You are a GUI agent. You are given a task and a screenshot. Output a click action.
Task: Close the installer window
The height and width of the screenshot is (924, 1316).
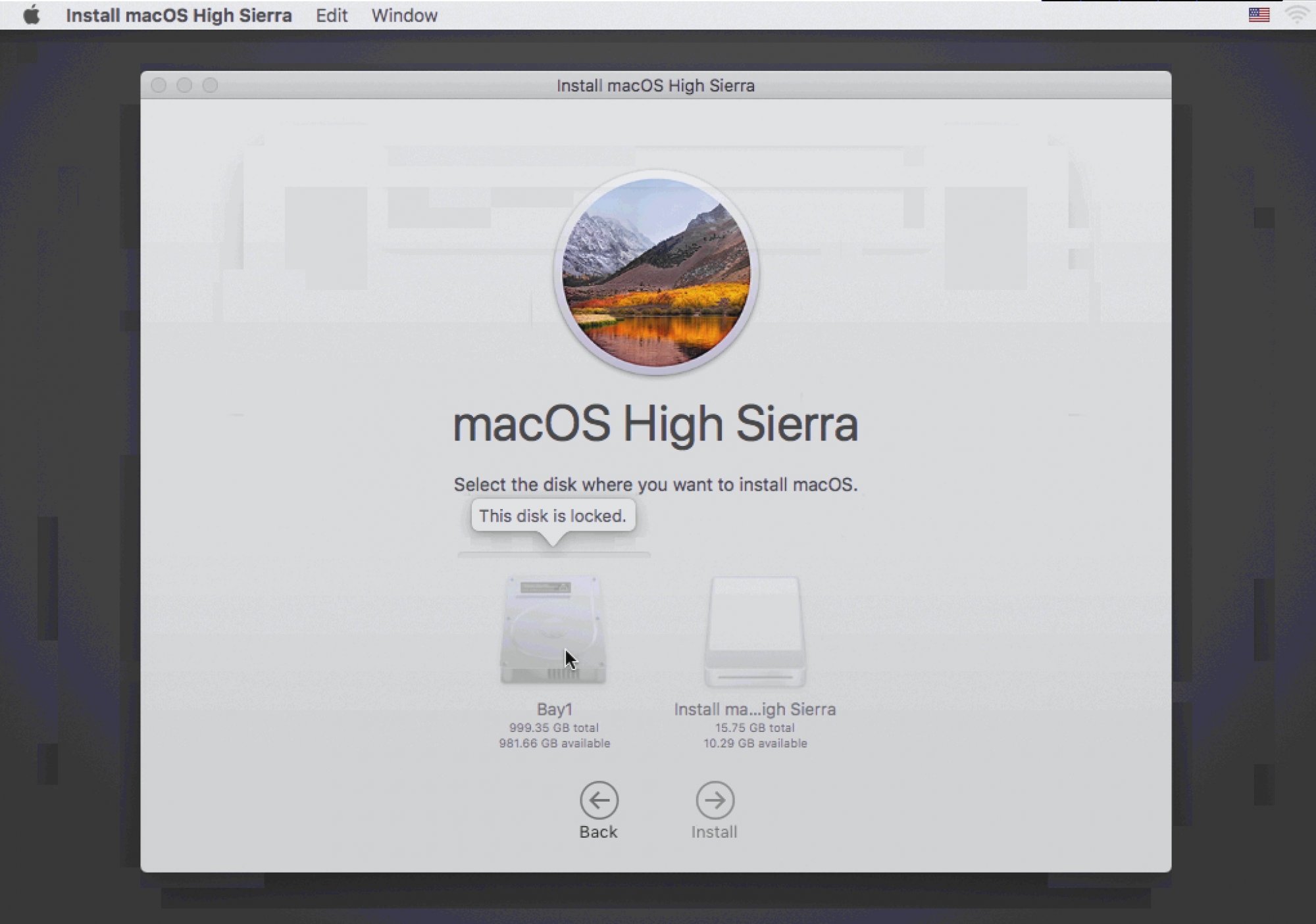159,85
